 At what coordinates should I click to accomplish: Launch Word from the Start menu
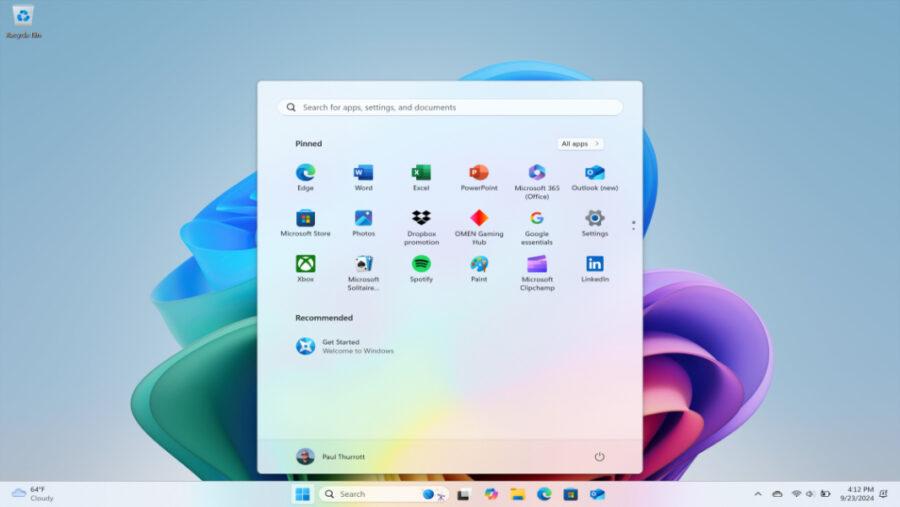coord(363,177)
